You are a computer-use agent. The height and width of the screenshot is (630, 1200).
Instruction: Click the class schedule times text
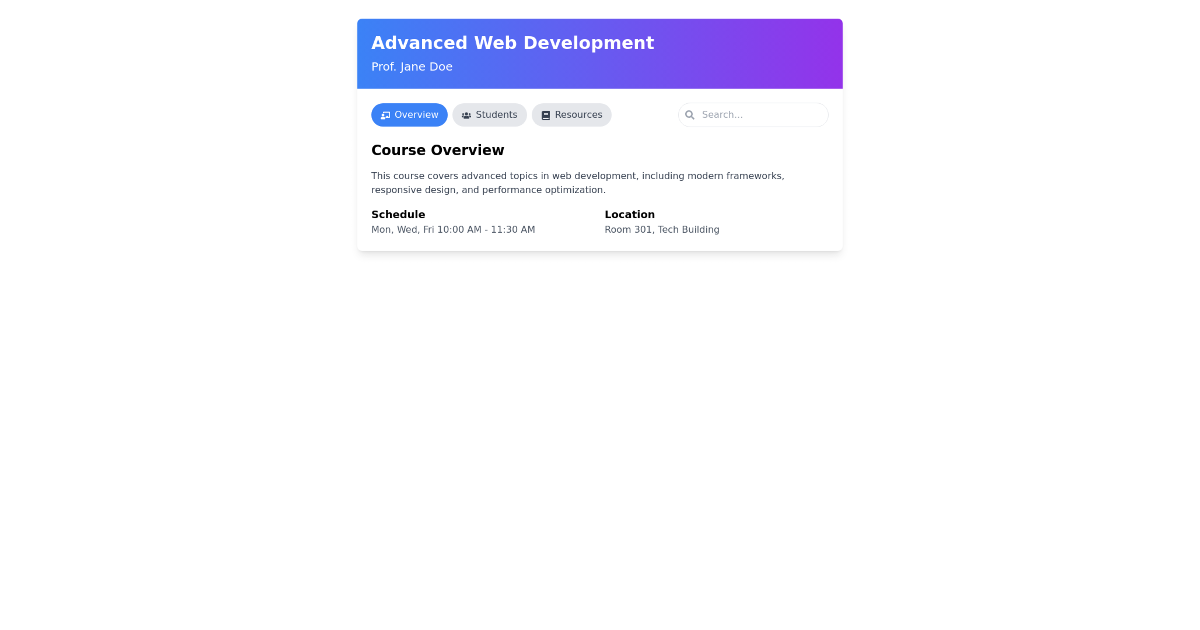(453, 229)
